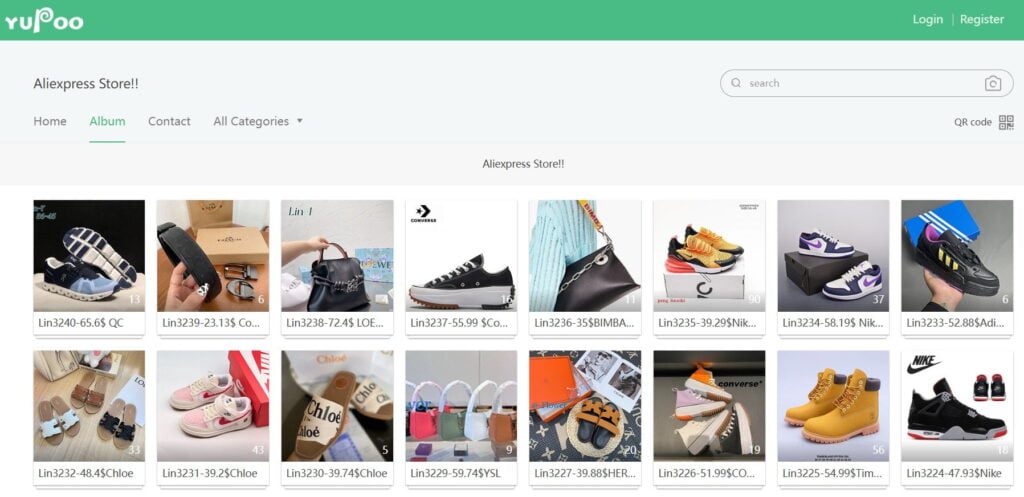
Task: Click the title 'Lin3233-52.88$Adi...'
Action: pyautogui.click(x=956, y=323)
